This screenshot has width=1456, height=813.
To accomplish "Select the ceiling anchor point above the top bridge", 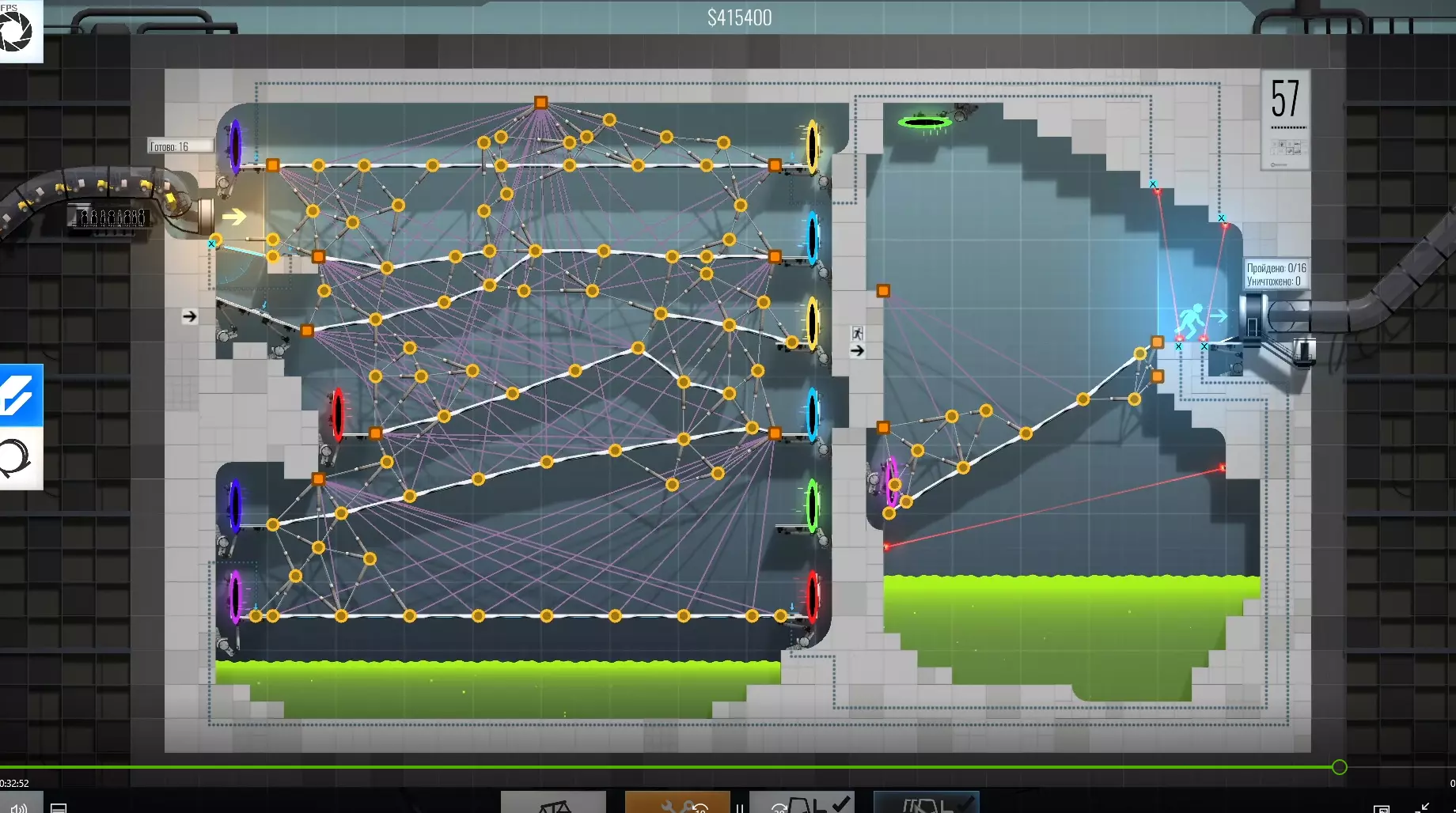I will coord(540,103).
